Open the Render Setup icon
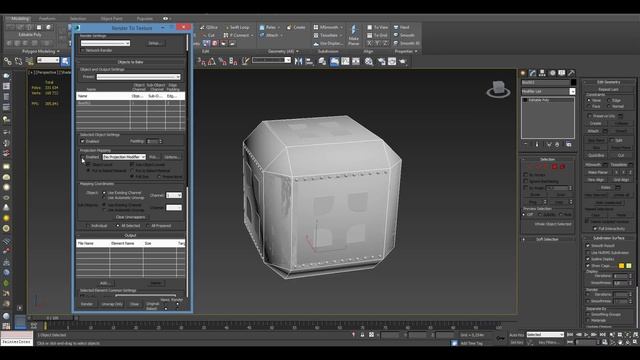The height and width of the screenshot is (360, 640). [x=382, y=61]
